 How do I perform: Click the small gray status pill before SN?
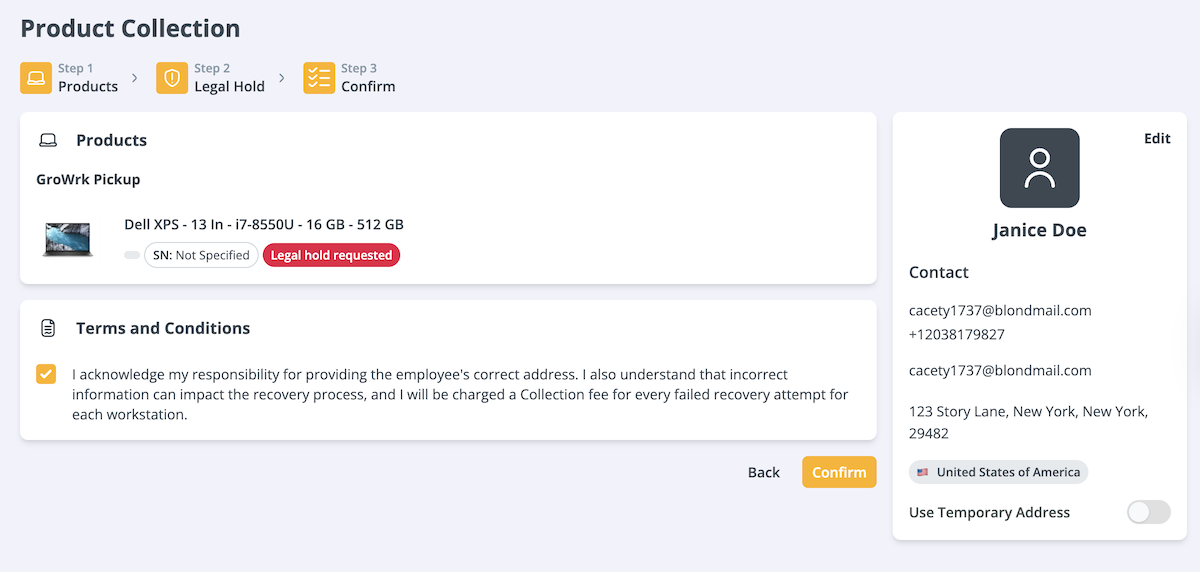pos(132,256)
